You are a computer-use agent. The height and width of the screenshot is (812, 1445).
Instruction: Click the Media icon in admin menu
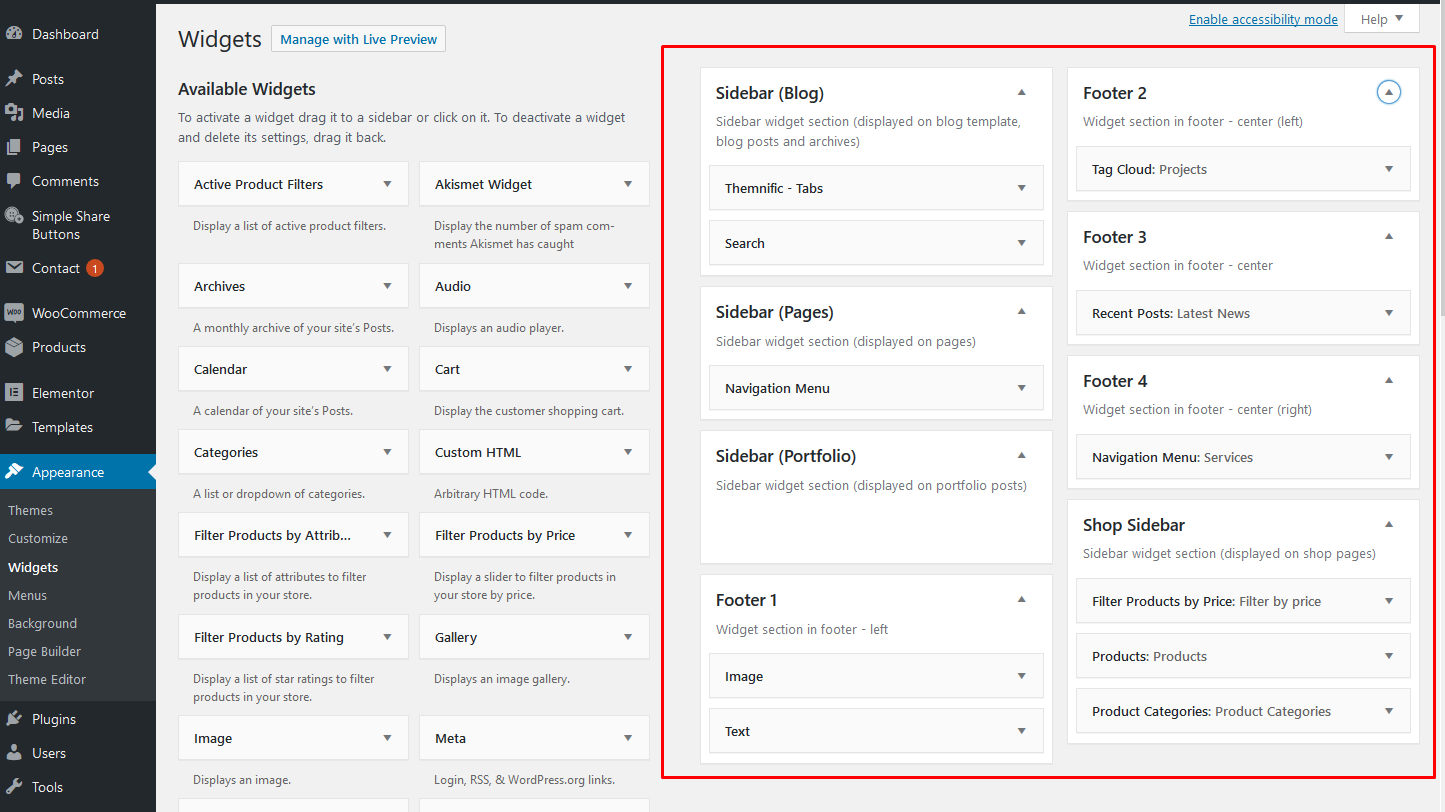(14, 113)
